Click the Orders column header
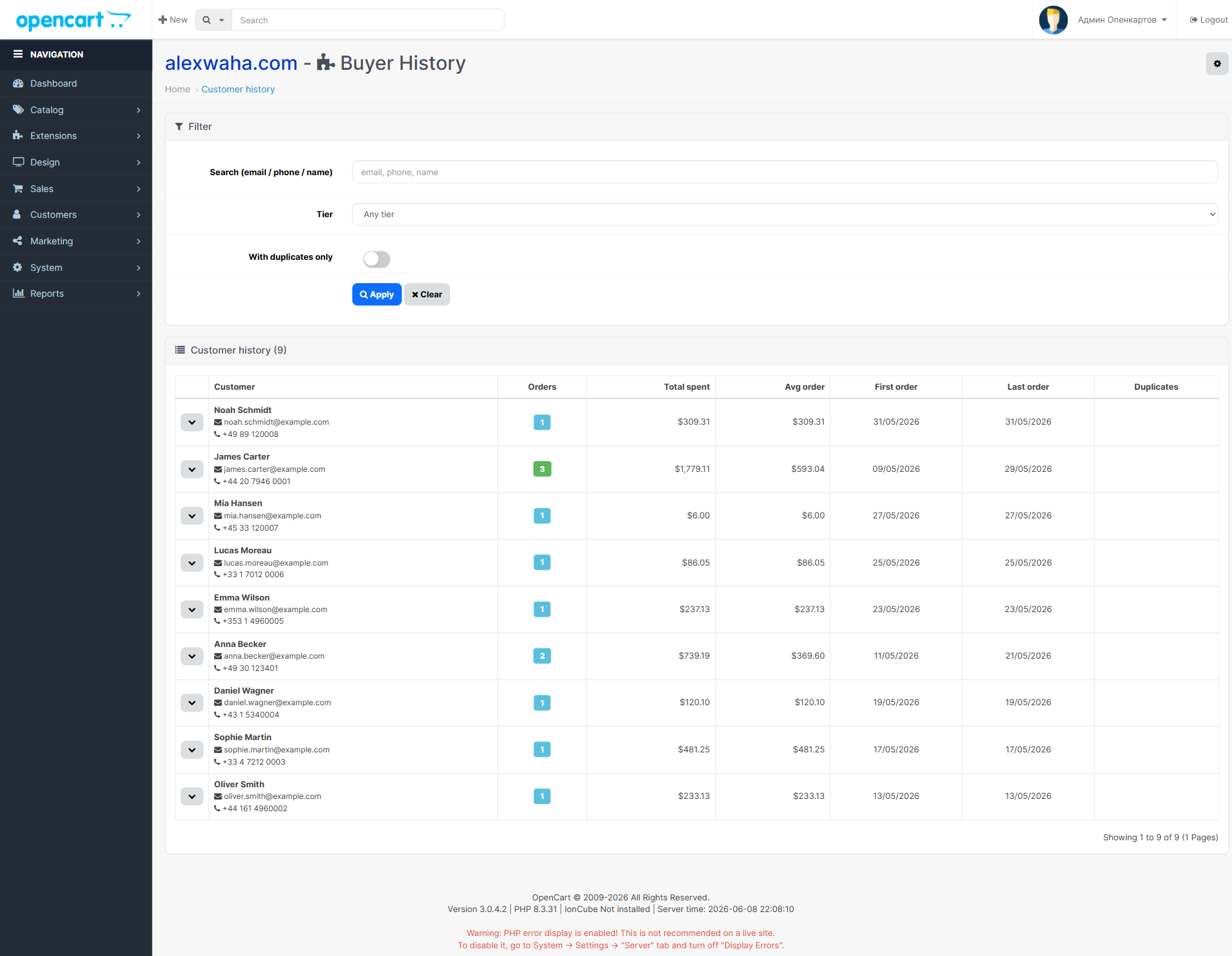This screenshot has width=1232, height=956. pos(542,387)
